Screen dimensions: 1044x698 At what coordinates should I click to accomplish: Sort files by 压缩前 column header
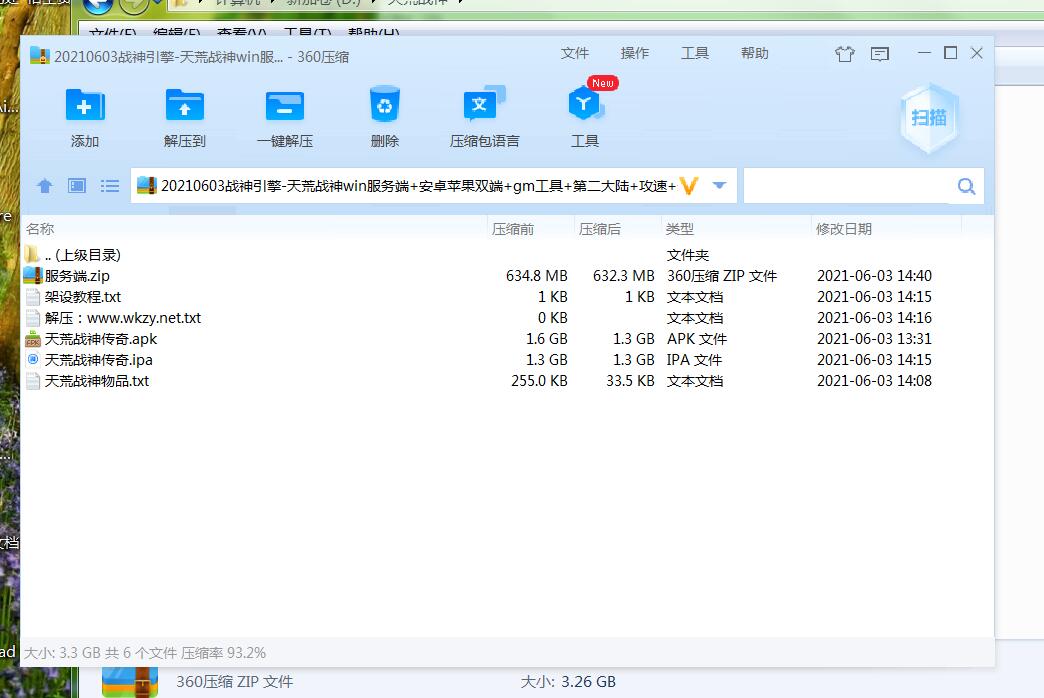[x=513, y=229]
